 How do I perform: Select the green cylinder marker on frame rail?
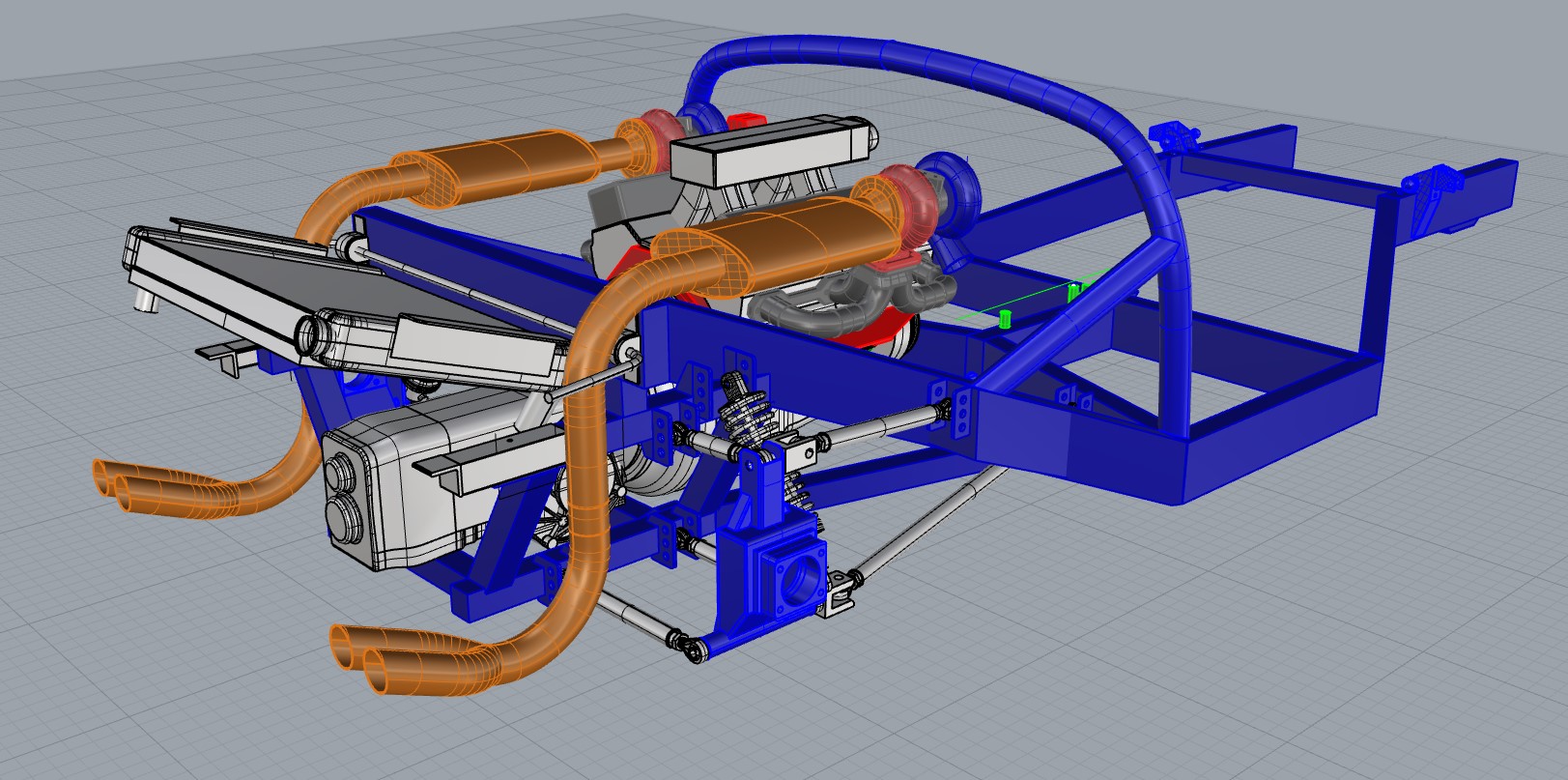pyautogui.click(x=1004, y=318)
